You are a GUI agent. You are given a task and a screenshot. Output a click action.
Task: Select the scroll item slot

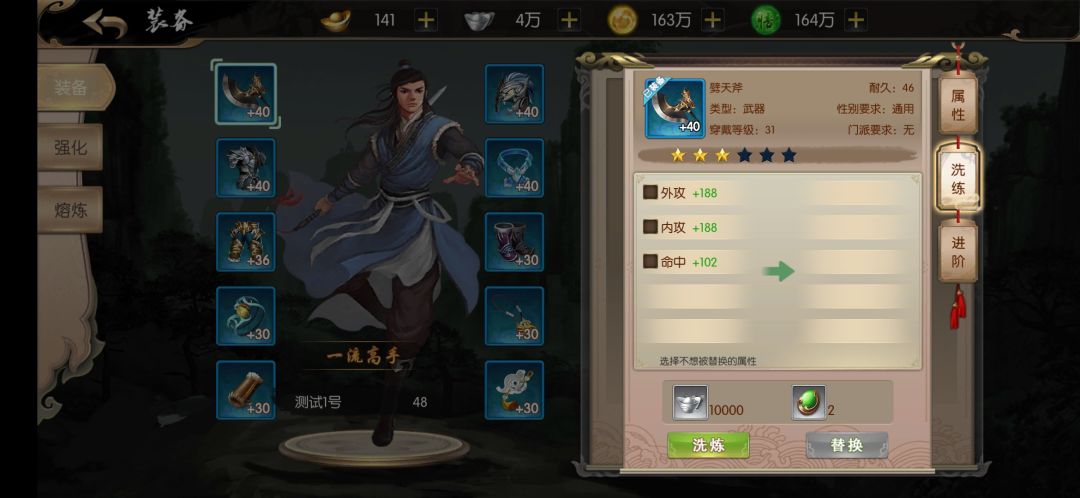[x=246, y=390]
